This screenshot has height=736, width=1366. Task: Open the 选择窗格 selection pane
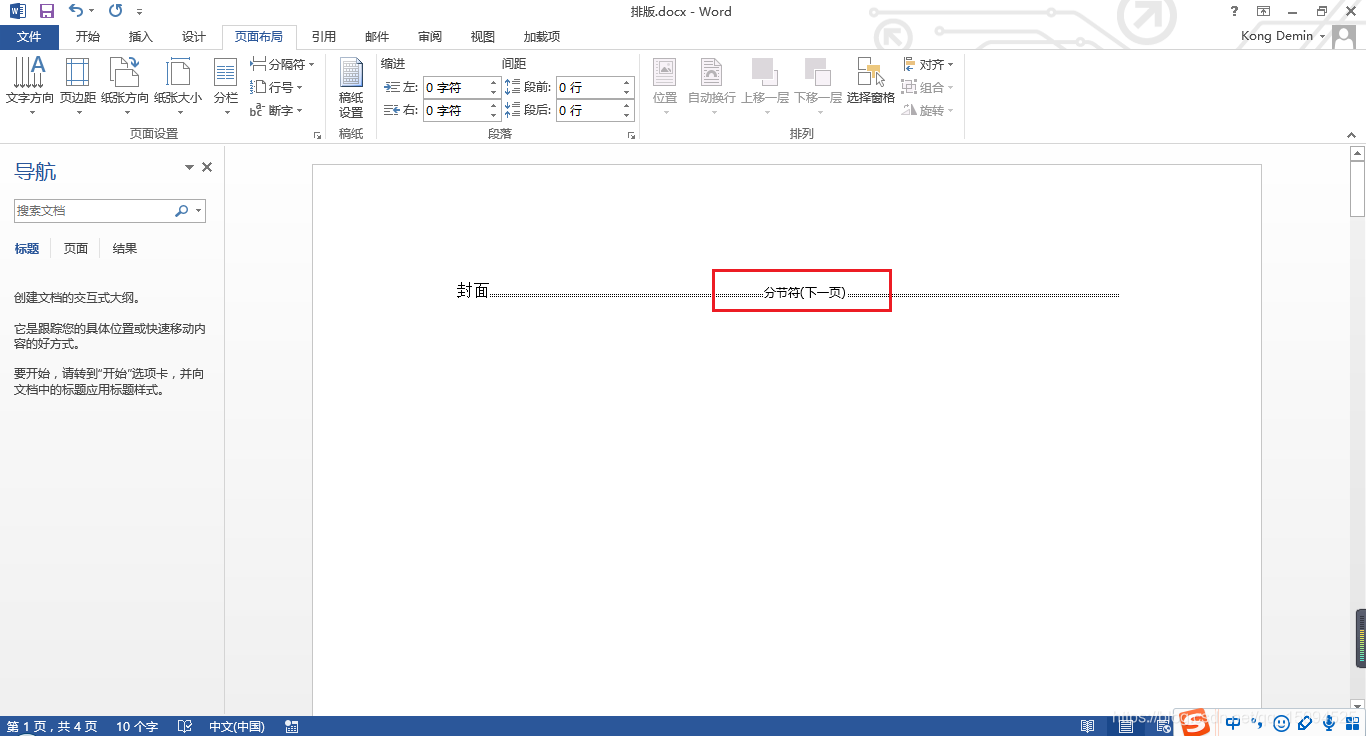871,82
